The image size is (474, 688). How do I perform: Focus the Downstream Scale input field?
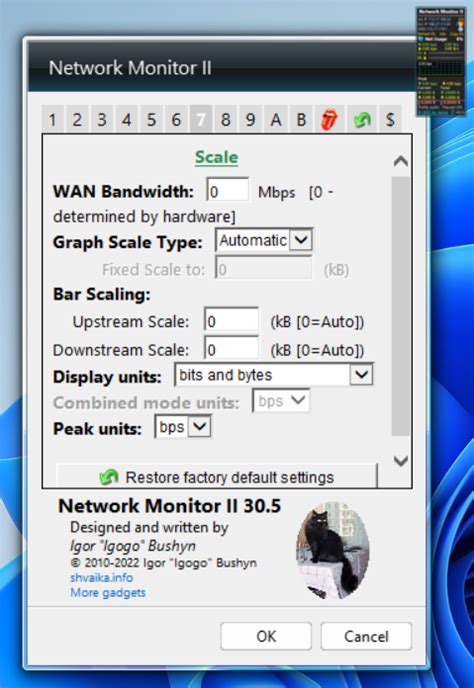(231, 349)
